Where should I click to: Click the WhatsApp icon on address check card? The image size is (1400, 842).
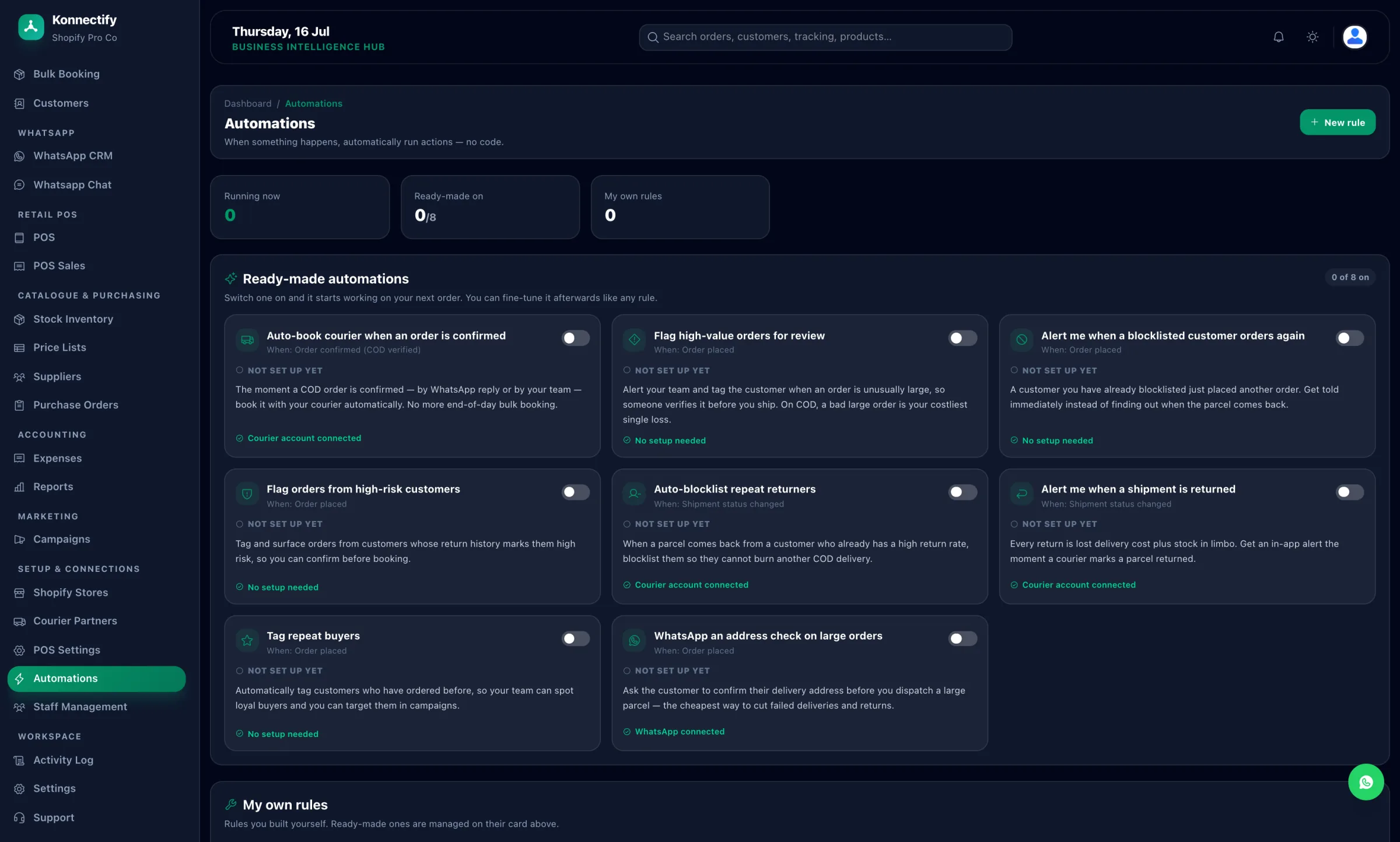(634, 641)
